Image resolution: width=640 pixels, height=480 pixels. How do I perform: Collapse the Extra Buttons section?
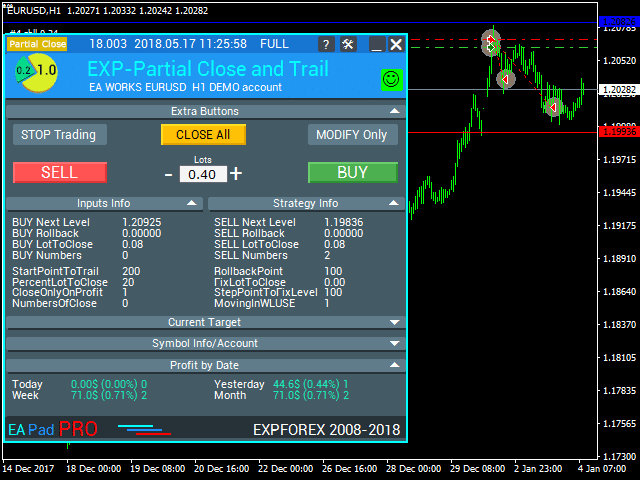[394, 111]
